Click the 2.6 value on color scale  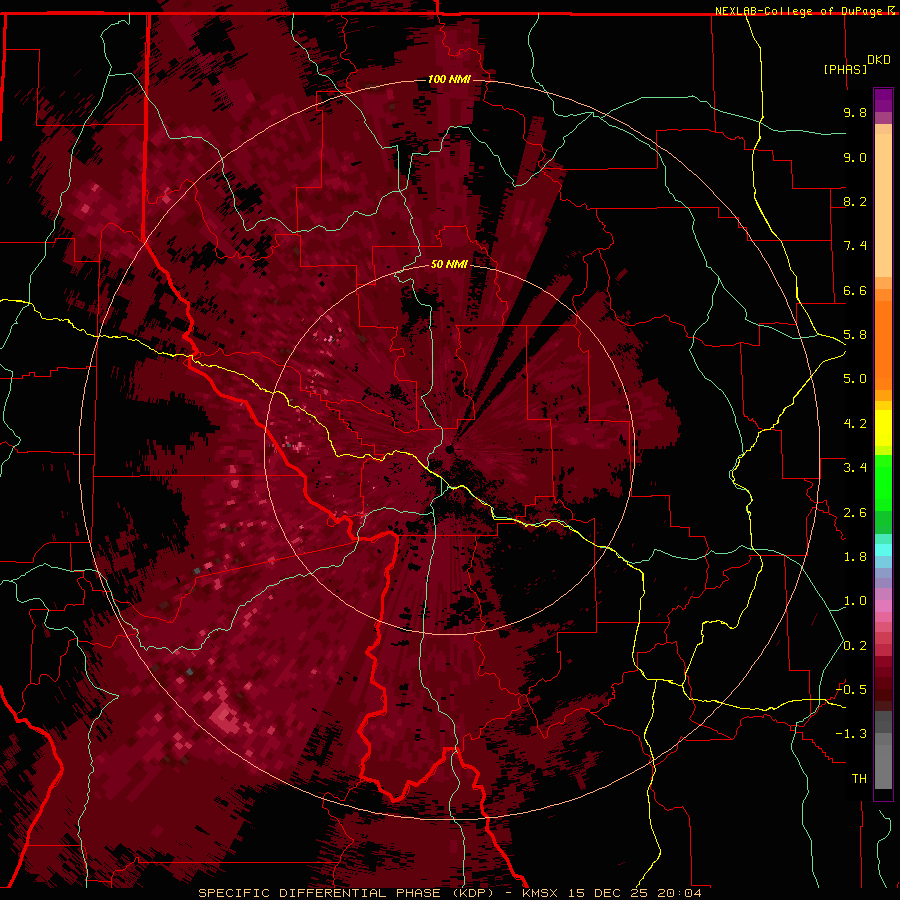(x=855, y=512)
